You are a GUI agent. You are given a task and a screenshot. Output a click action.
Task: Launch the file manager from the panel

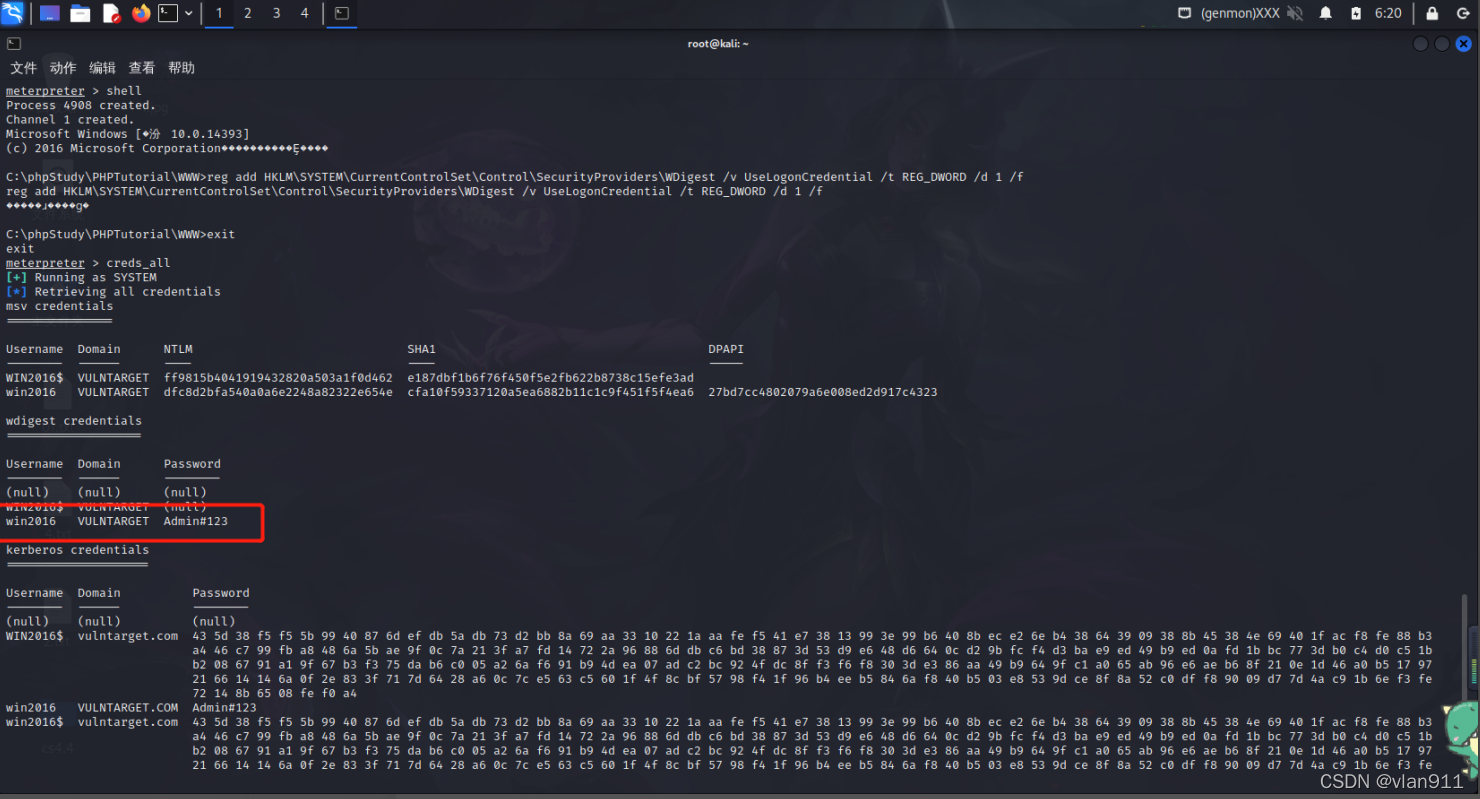click(80, 14)
